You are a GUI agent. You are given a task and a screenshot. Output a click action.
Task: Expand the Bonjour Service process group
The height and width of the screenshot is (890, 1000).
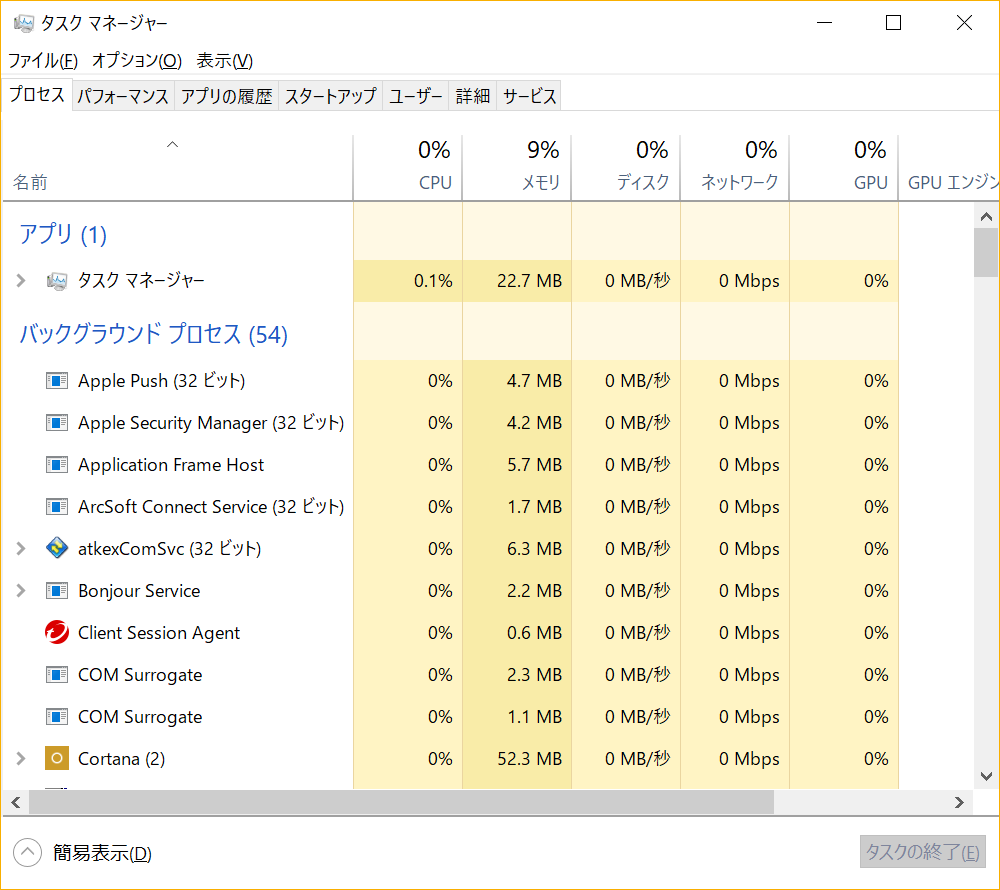coord(21,591)
